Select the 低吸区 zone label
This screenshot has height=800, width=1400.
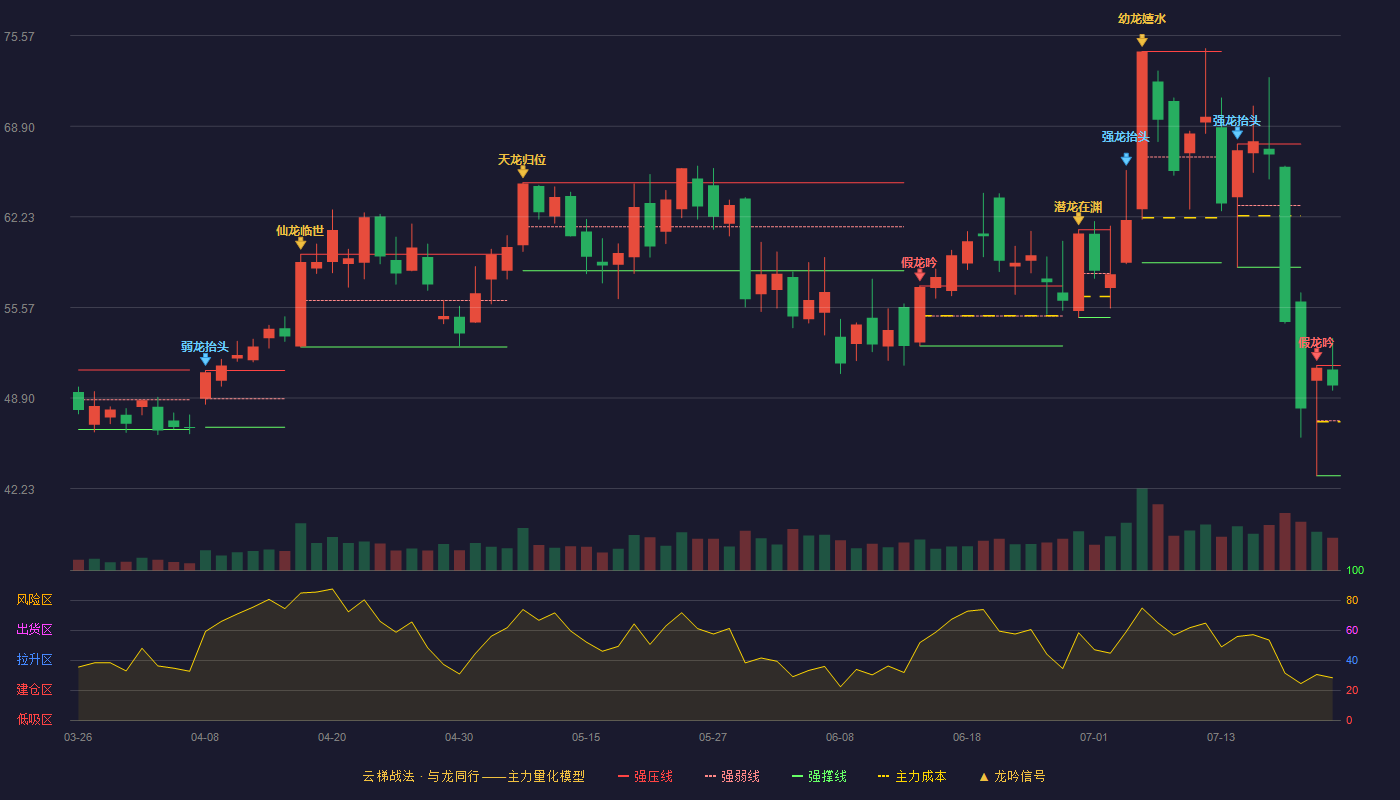tap(34, 719)
